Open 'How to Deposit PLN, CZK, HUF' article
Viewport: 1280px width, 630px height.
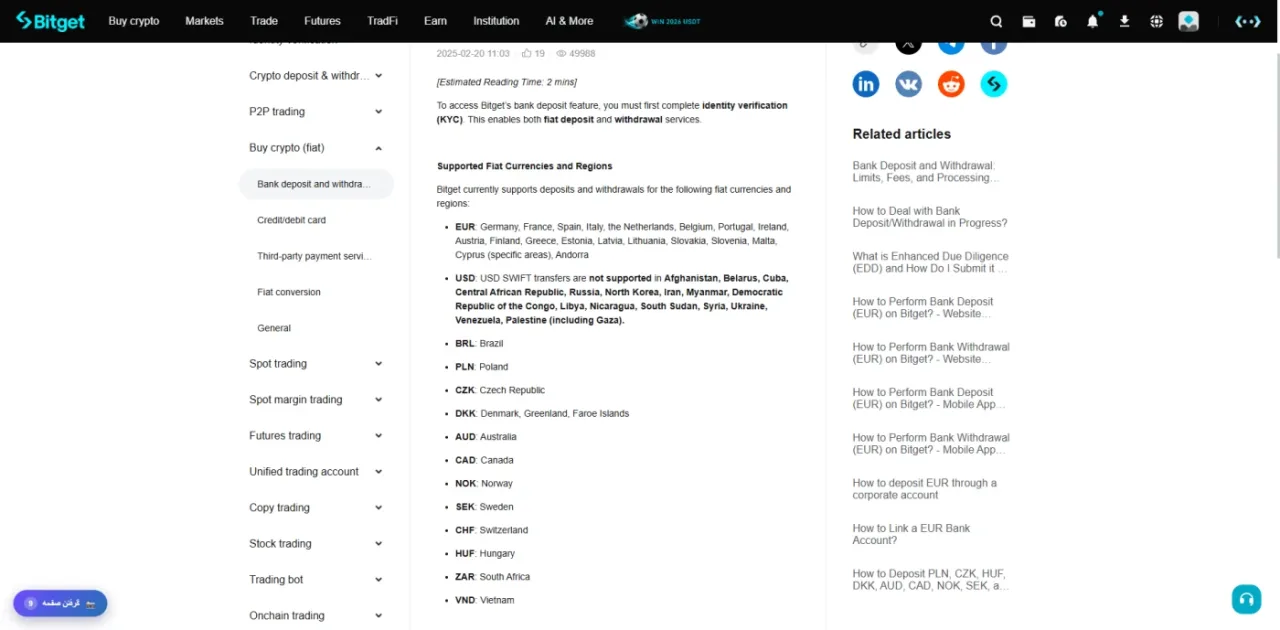[x=931, y=580]
